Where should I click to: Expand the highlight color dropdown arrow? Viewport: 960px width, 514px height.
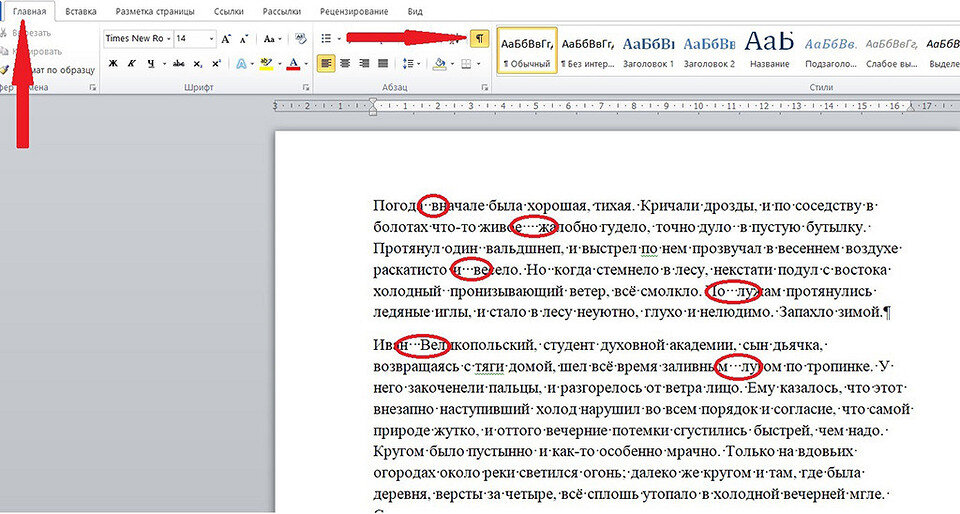[279, 64]
